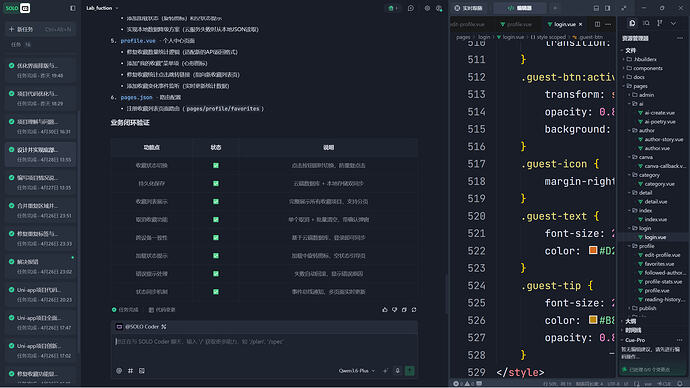Open the Cue-Pro section ellipsis menu
The image size is (690, 388).
point(680,340)
